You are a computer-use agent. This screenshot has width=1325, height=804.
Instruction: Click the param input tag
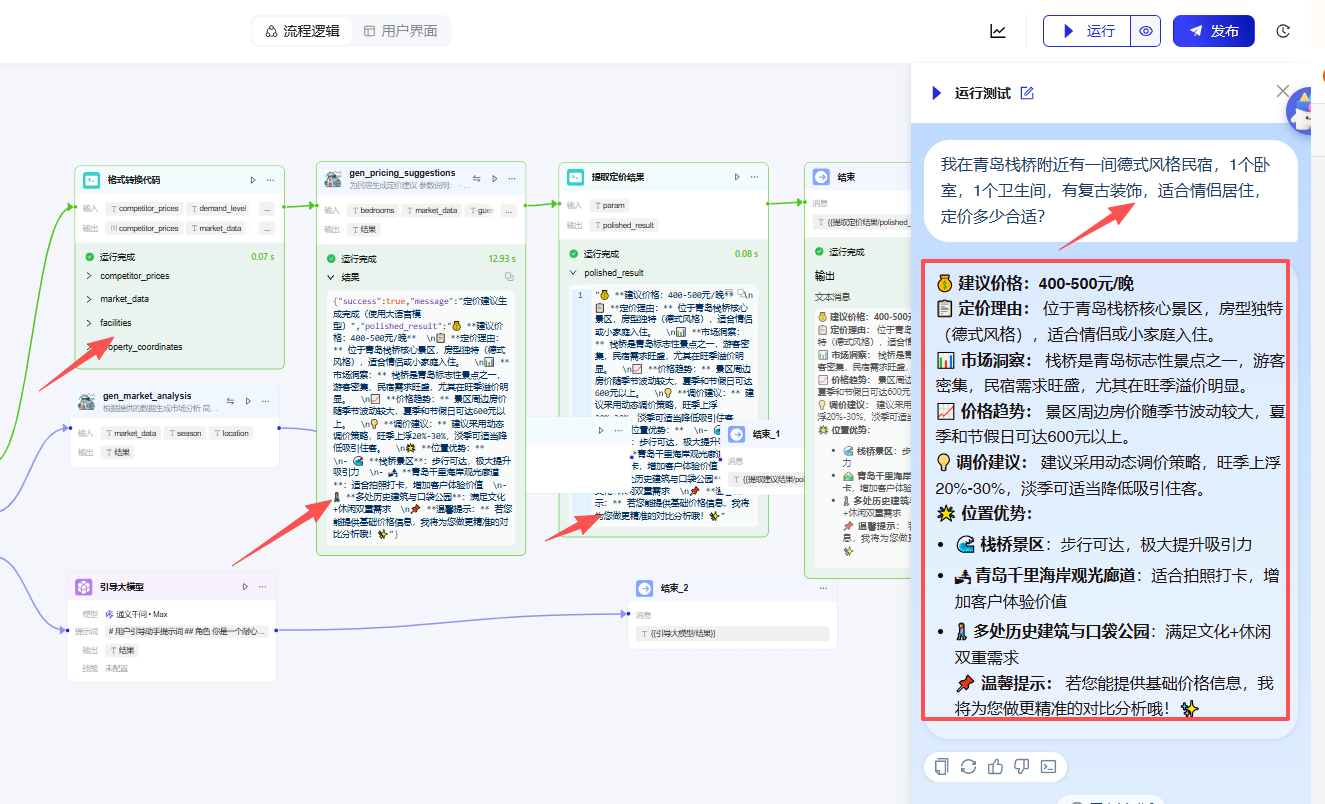(609, 205)
